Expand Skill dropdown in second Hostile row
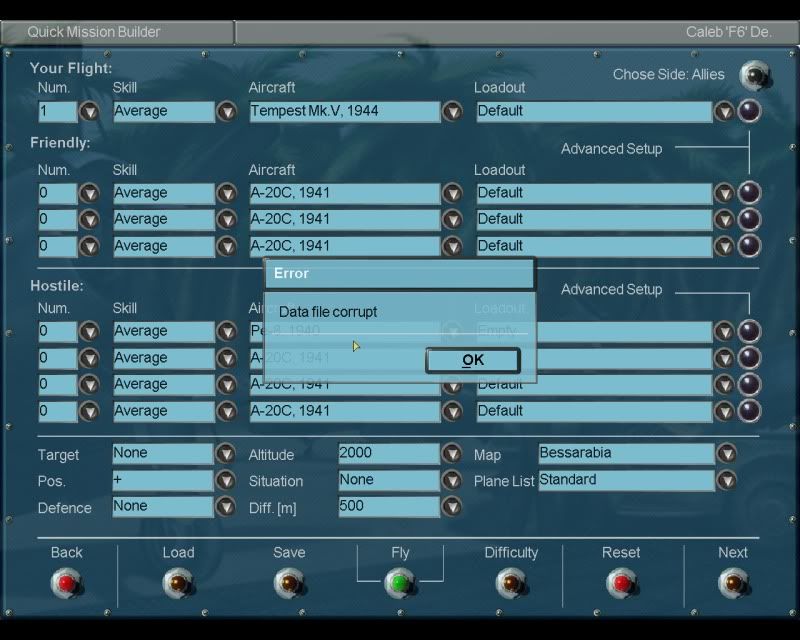Viewport: 800px width, 640px height. [227, 358]
